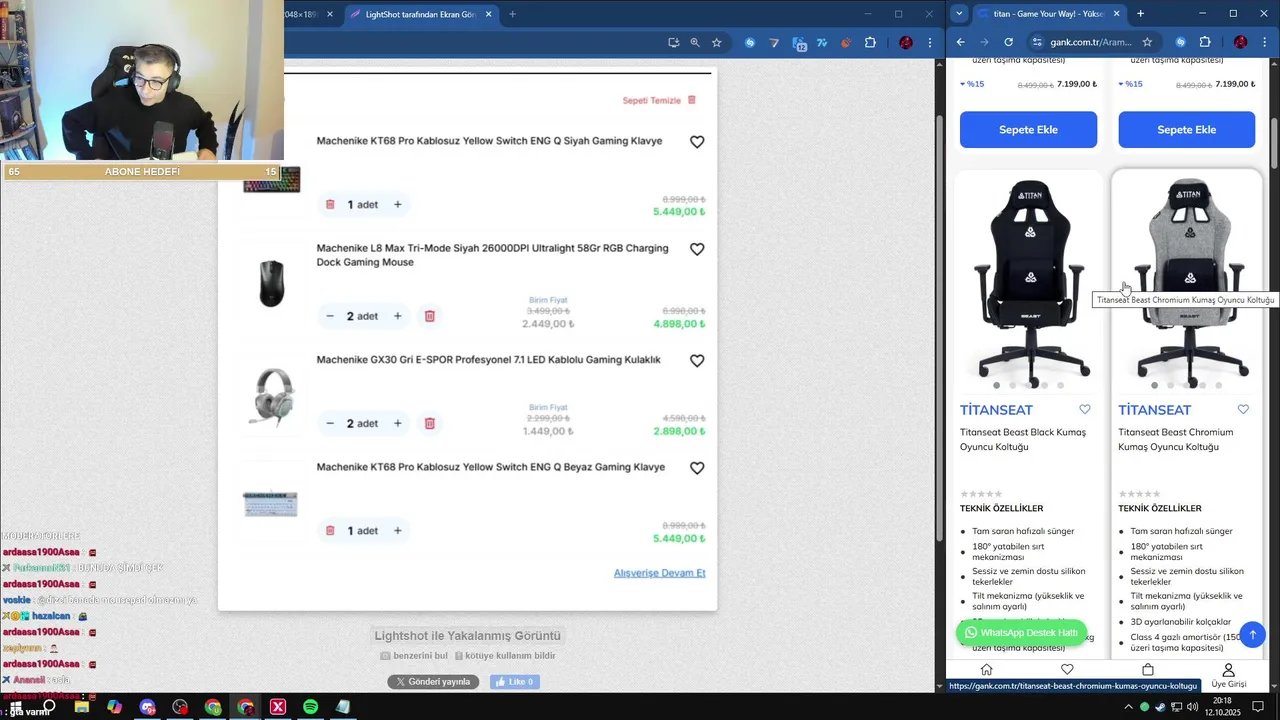
Task: Click the Facebook Like button on Lightshot page
Action: pyautogui.click(x=517, y=682)
